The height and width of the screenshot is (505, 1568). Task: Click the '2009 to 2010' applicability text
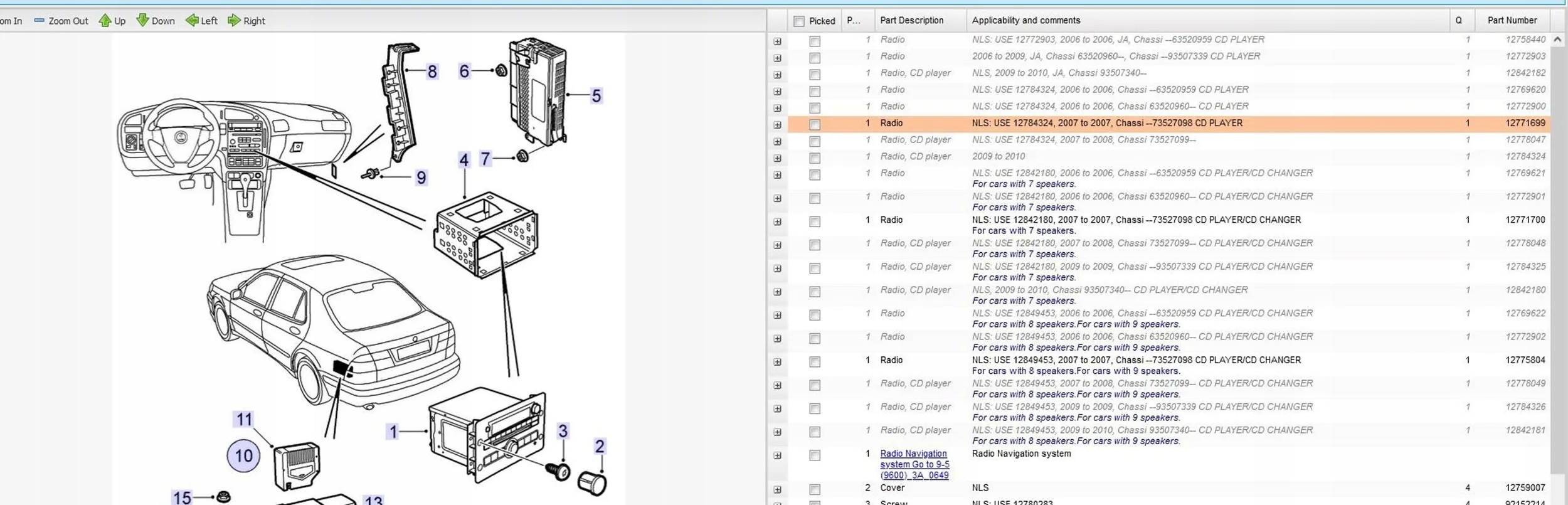999,157
